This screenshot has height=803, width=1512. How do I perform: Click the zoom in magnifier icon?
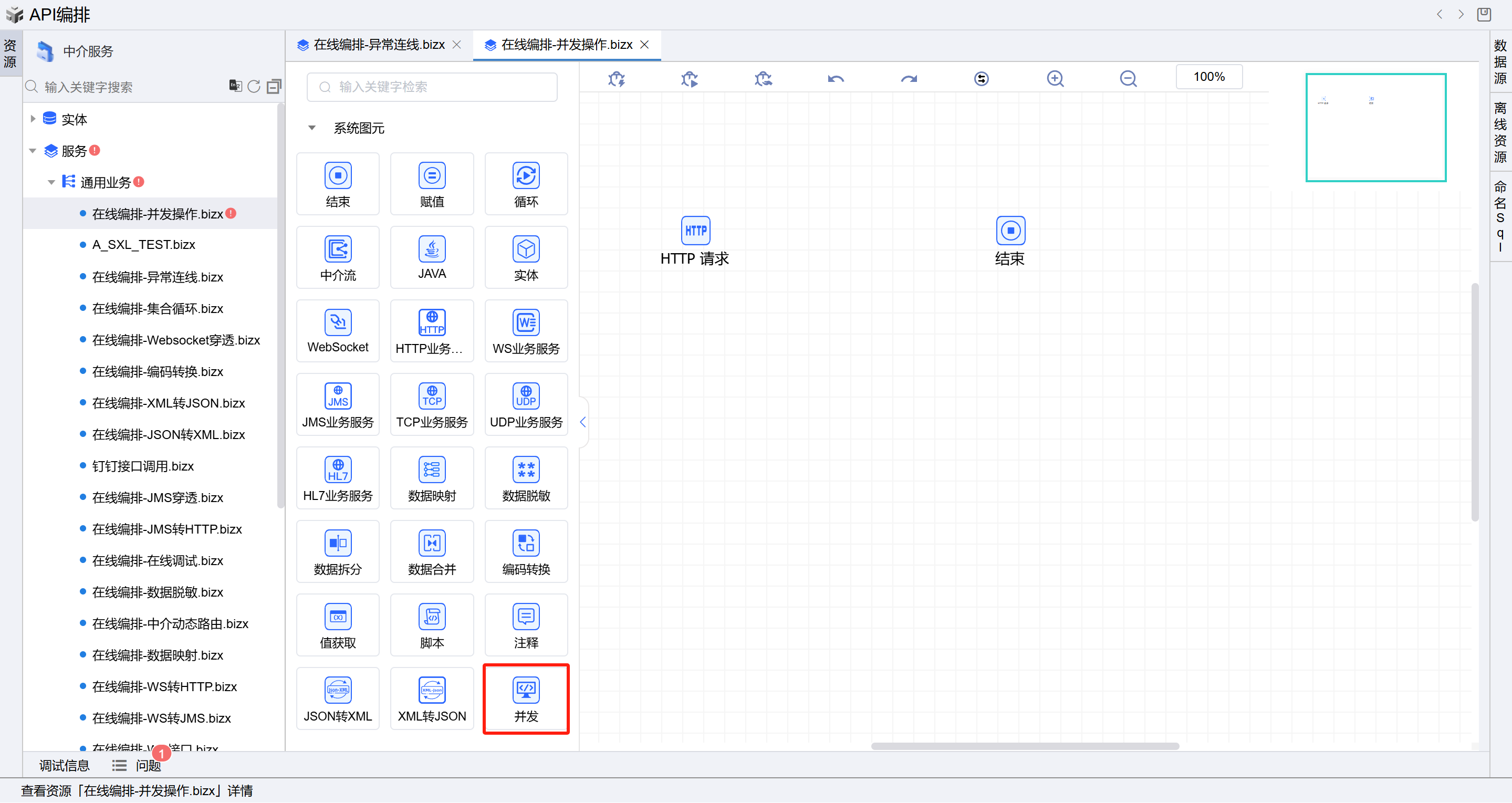tap(1055, 78)
